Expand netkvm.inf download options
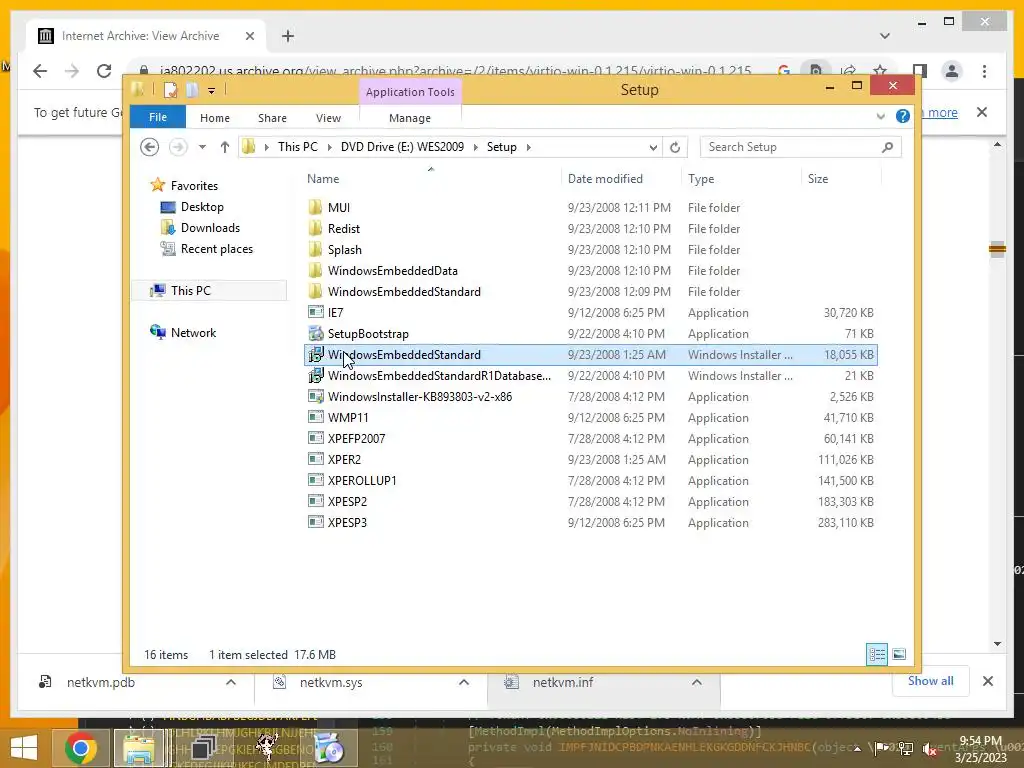Viewport: 1024px width, 768px height. tap(697, 682)
